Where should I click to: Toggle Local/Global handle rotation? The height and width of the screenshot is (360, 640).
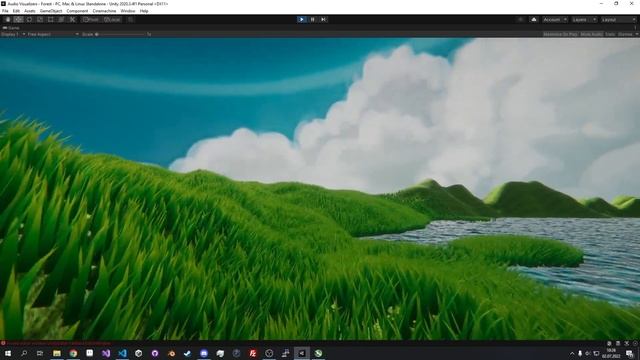[x=112, y=19]
